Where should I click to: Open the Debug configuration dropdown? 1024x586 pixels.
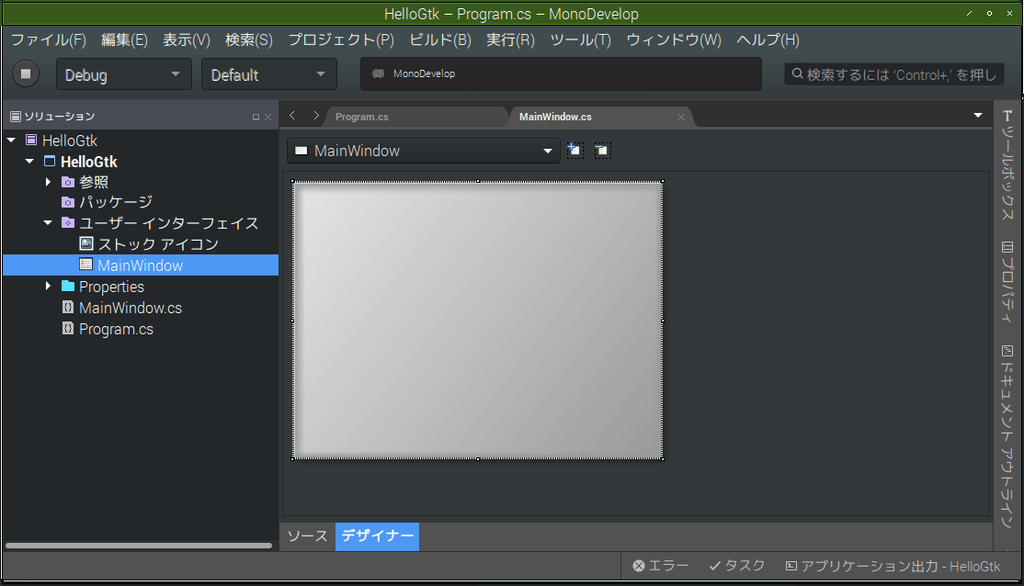123,74
